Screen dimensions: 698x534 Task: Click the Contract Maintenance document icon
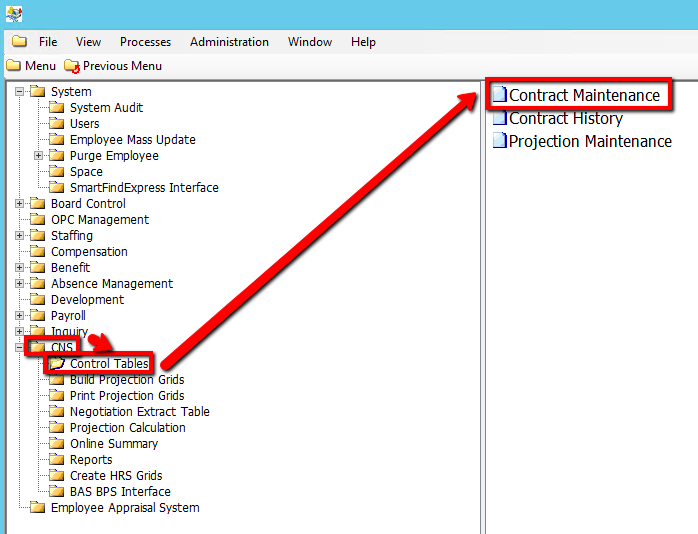point(499,95)
